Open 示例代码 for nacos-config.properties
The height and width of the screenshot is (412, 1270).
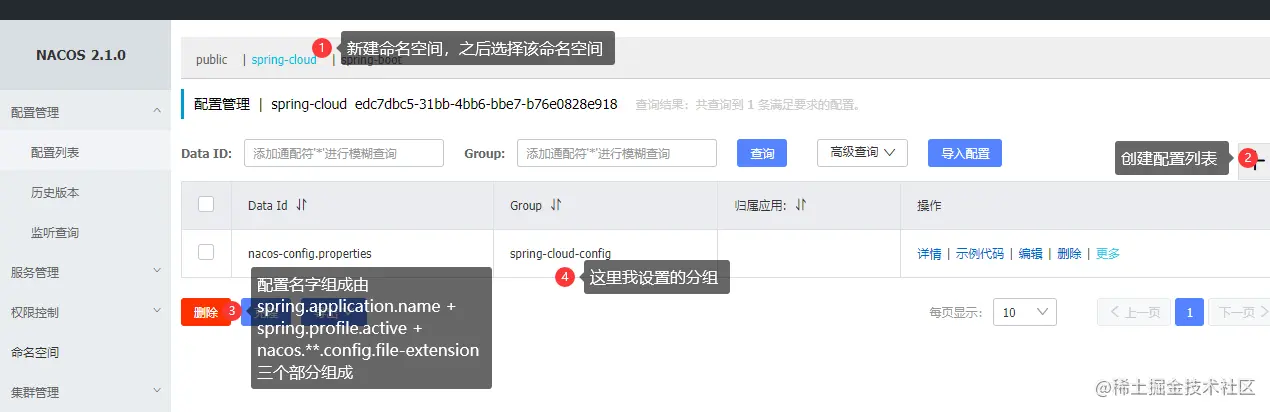point(979,254)
